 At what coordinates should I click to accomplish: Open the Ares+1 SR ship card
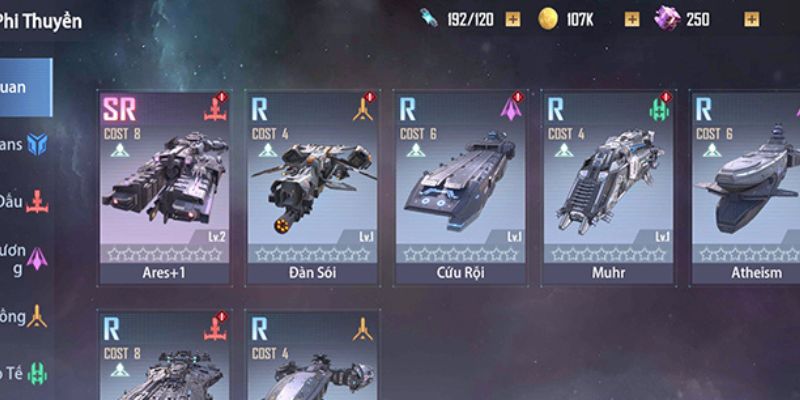(x=164, y=188)
